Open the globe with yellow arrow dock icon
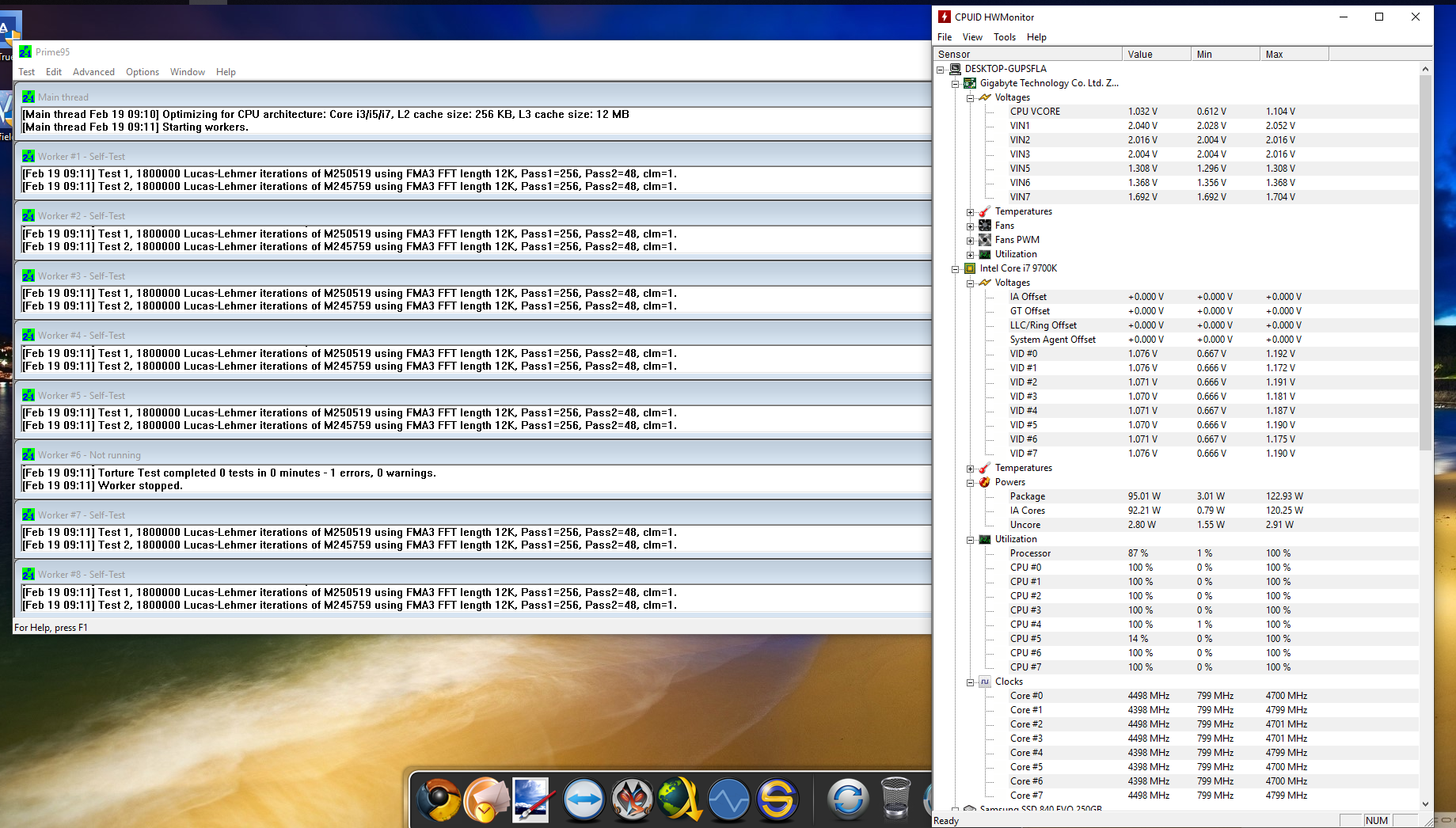The image size is (1456, 828). point(680,800)
